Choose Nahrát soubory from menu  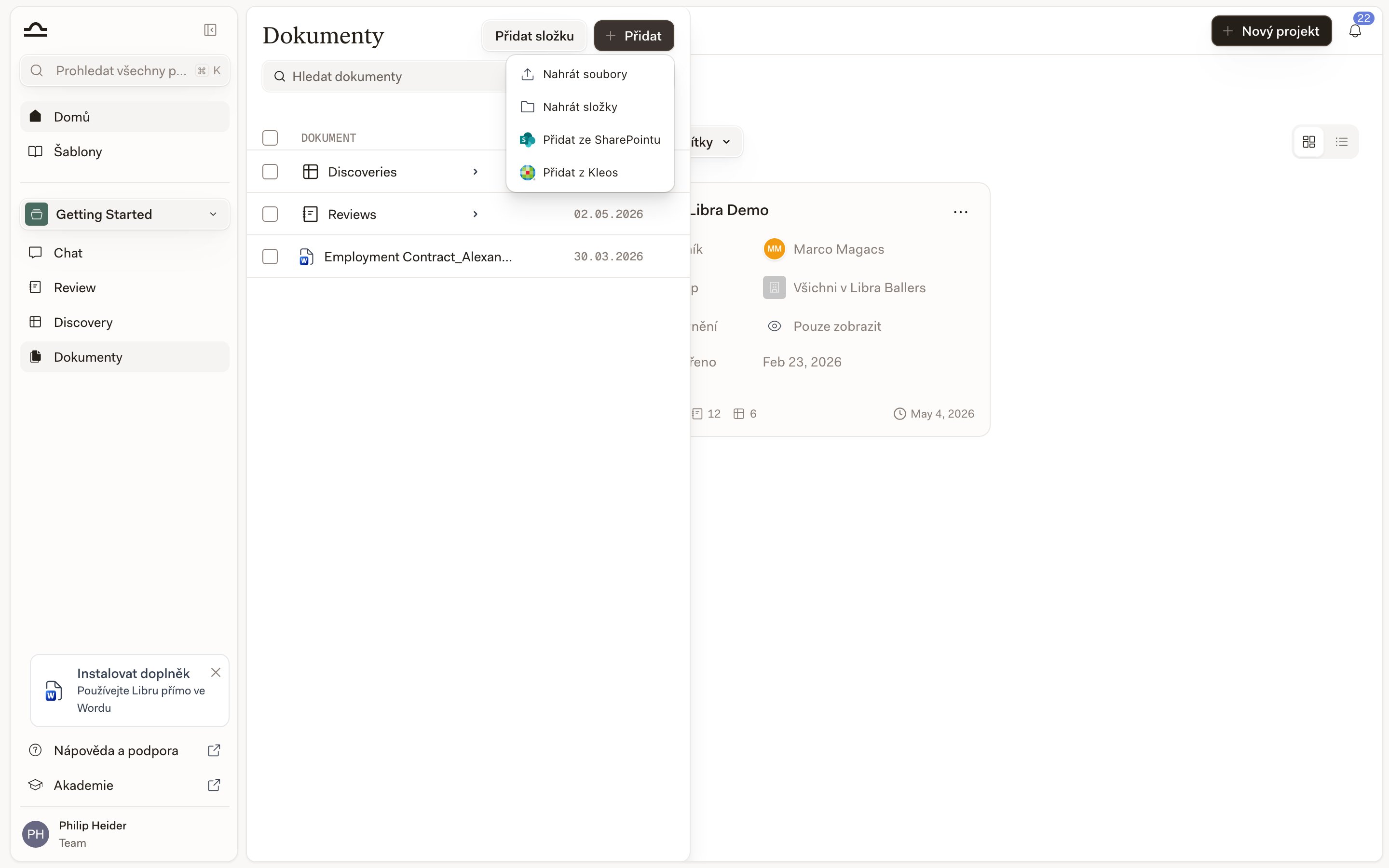point(590,74)
